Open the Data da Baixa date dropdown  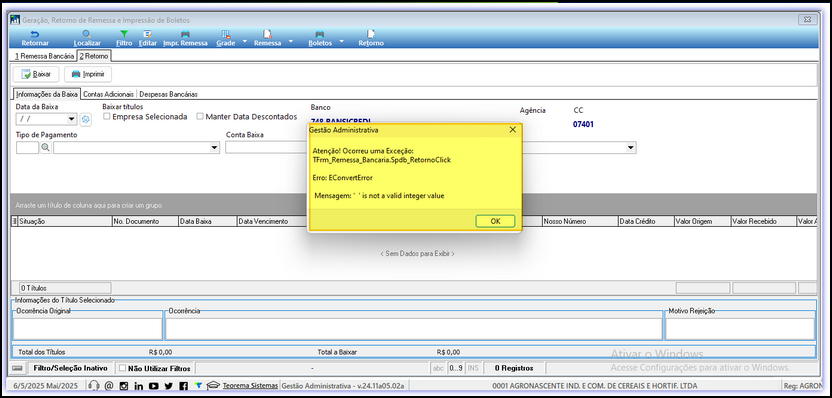[x=72, y=119]
